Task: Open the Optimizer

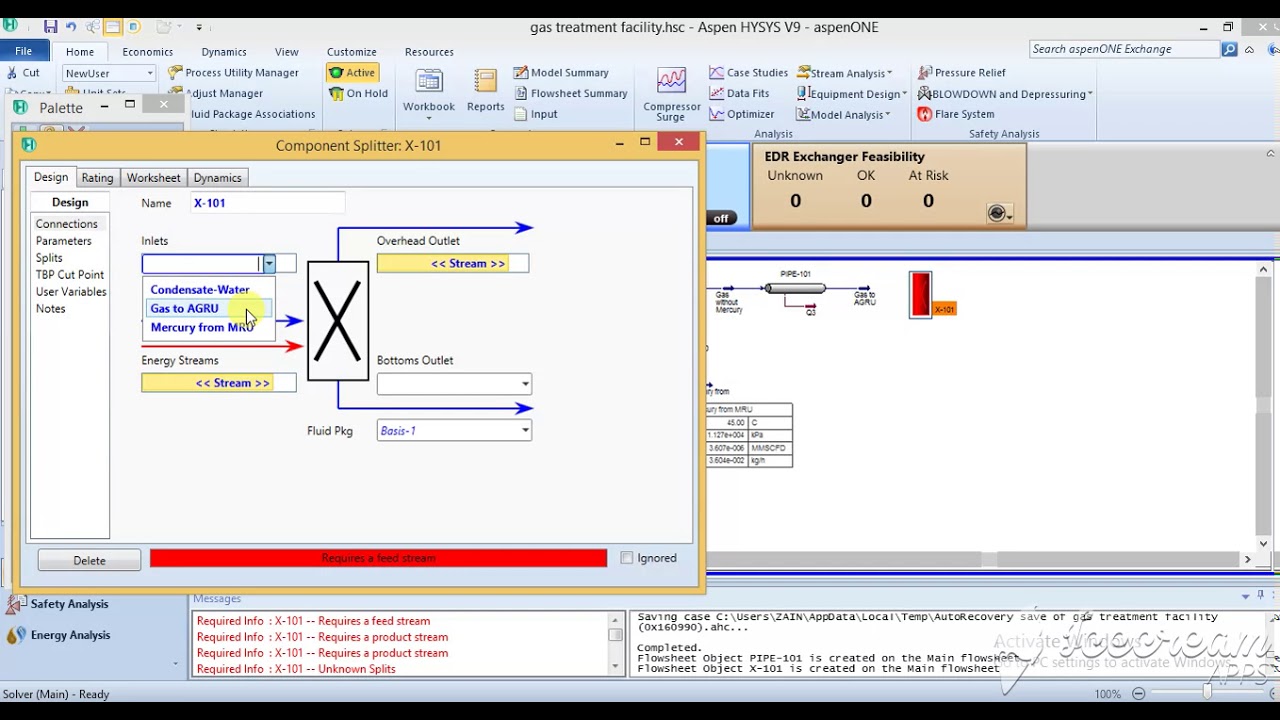Action: tap(742, 114)
